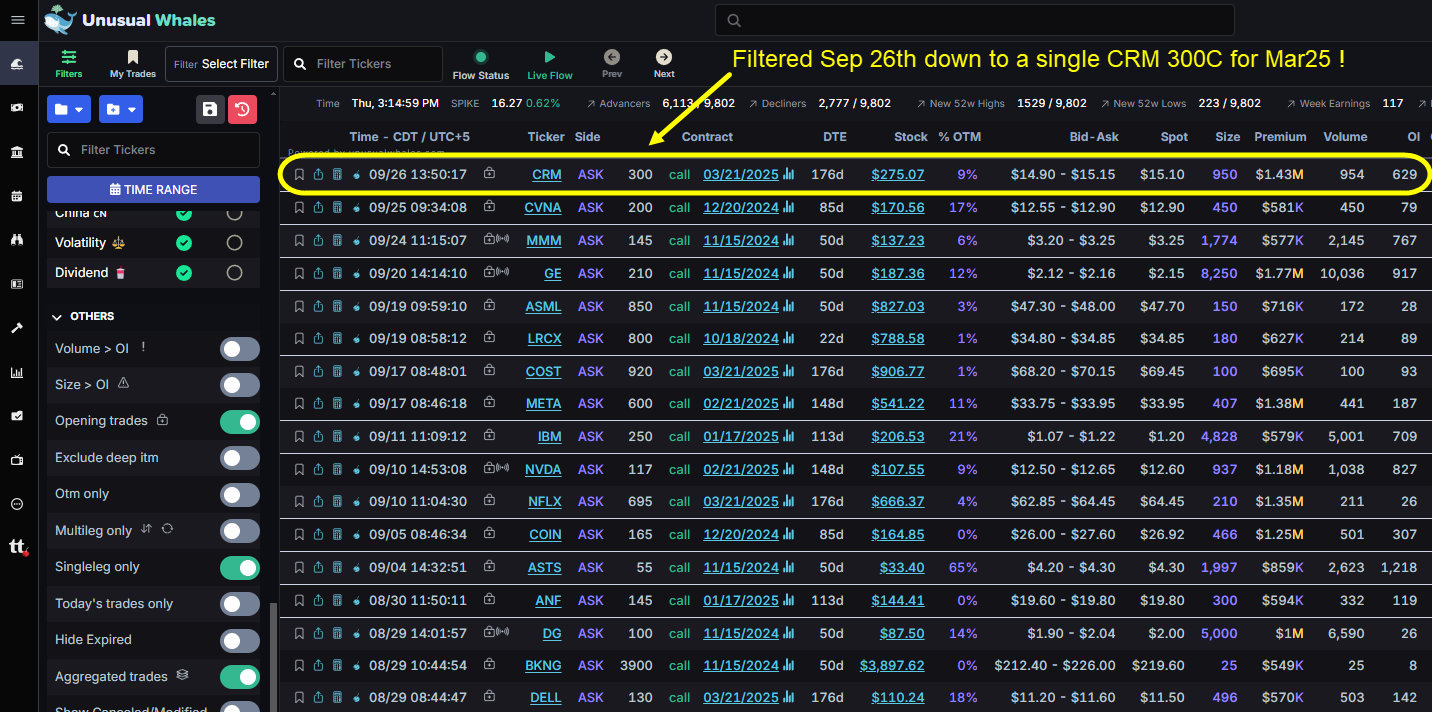Image resolution: width=1432 pixels, height=712 pixels.
Task: Open the hamburger menu in the sidebar
Action: tap(17, 19)
